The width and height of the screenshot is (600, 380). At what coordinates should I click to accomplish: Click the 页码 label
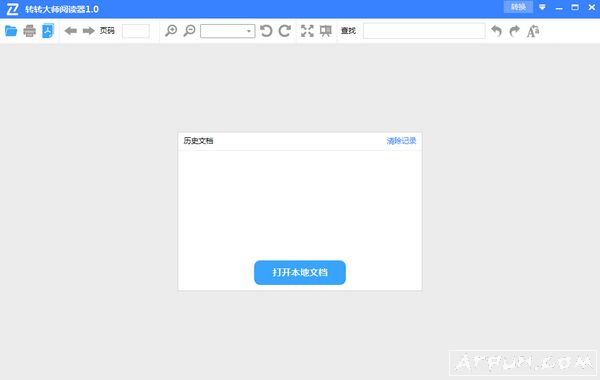pyautogui.click(x=107, y=31)
